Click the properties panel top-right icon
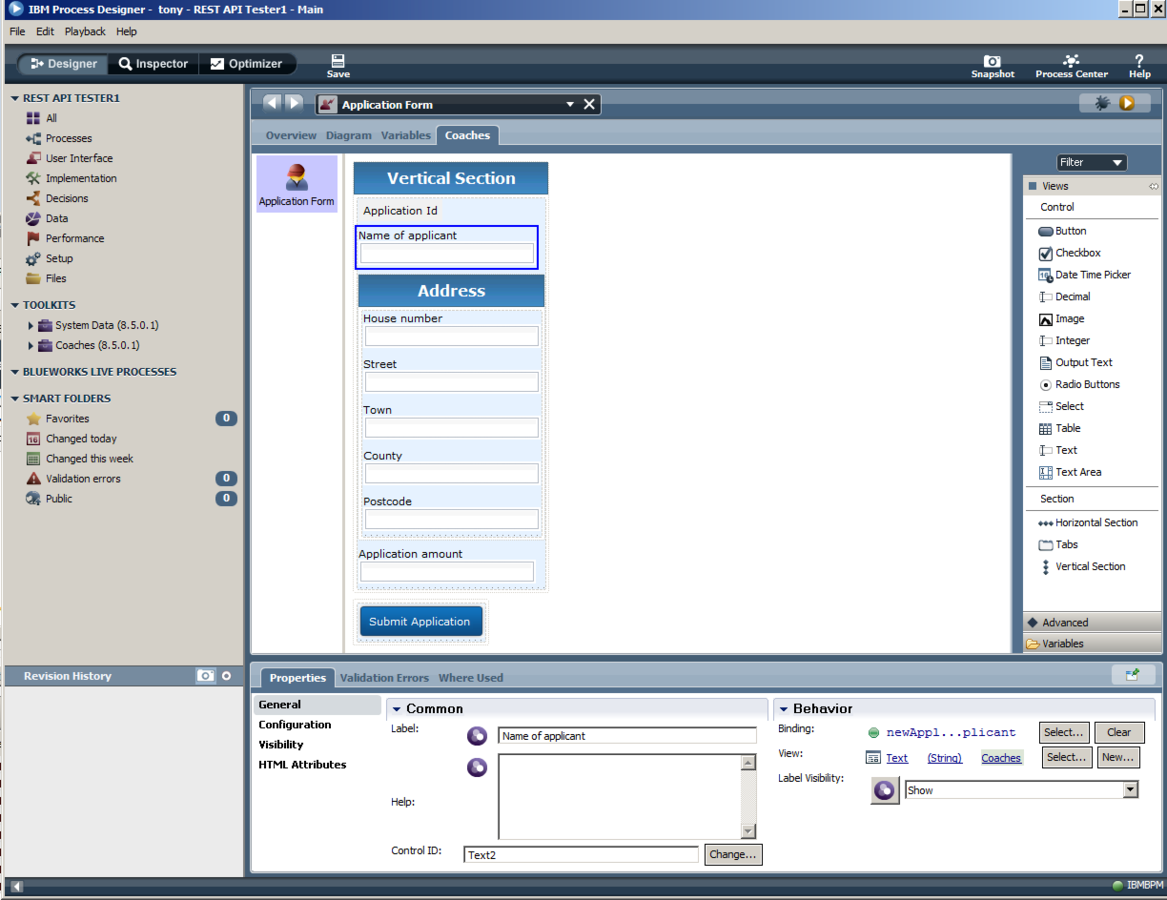The image size is (1167, 900). coord(1132,674)
